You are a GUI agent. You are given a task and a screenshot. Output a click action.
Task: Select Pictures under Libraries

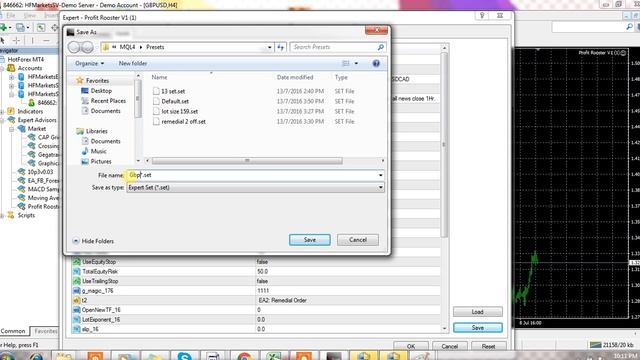(101, 162)
